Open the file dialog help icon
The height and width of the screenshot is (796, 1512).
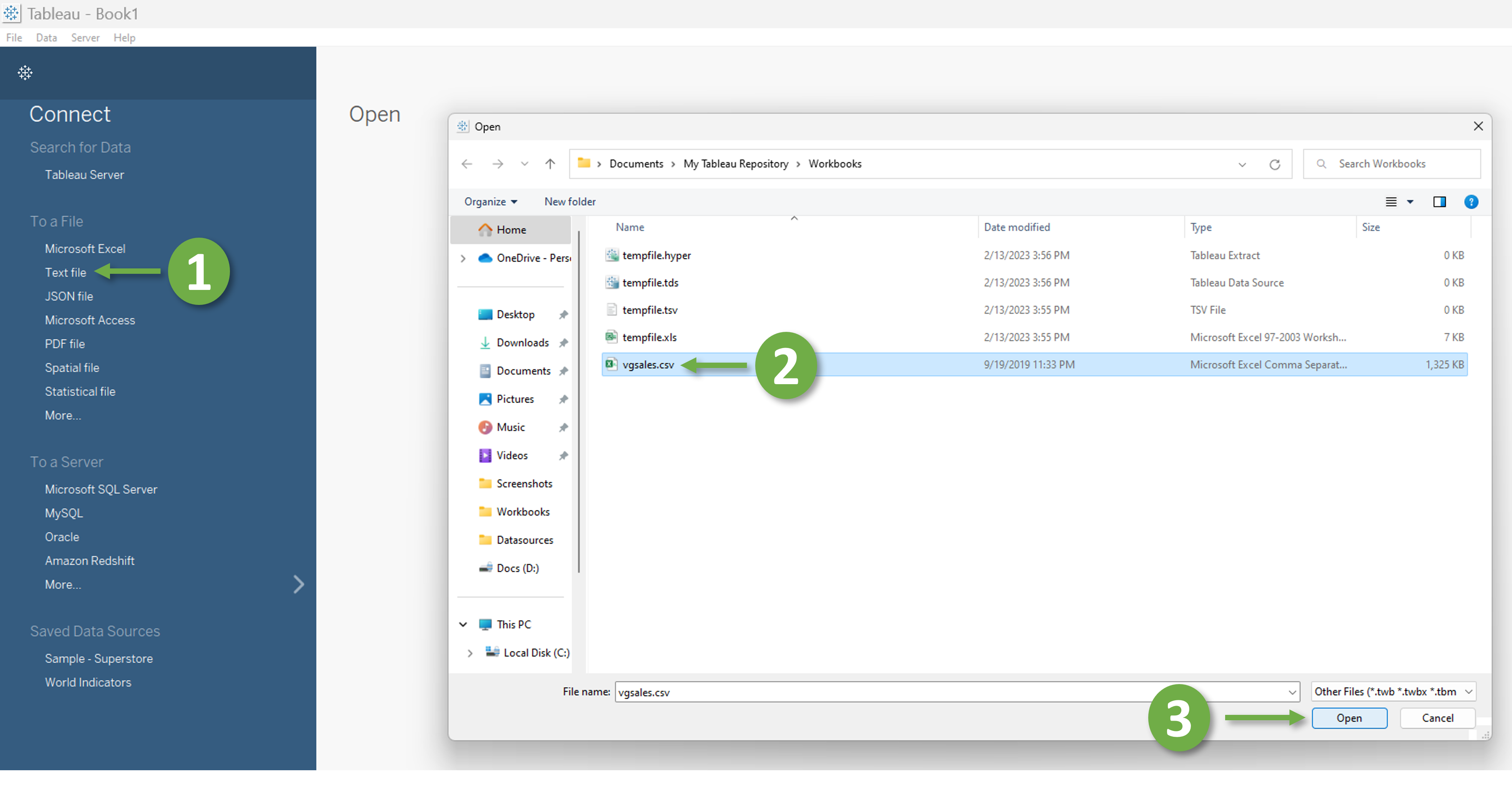pyautogui.click(x=1471, y=202)
